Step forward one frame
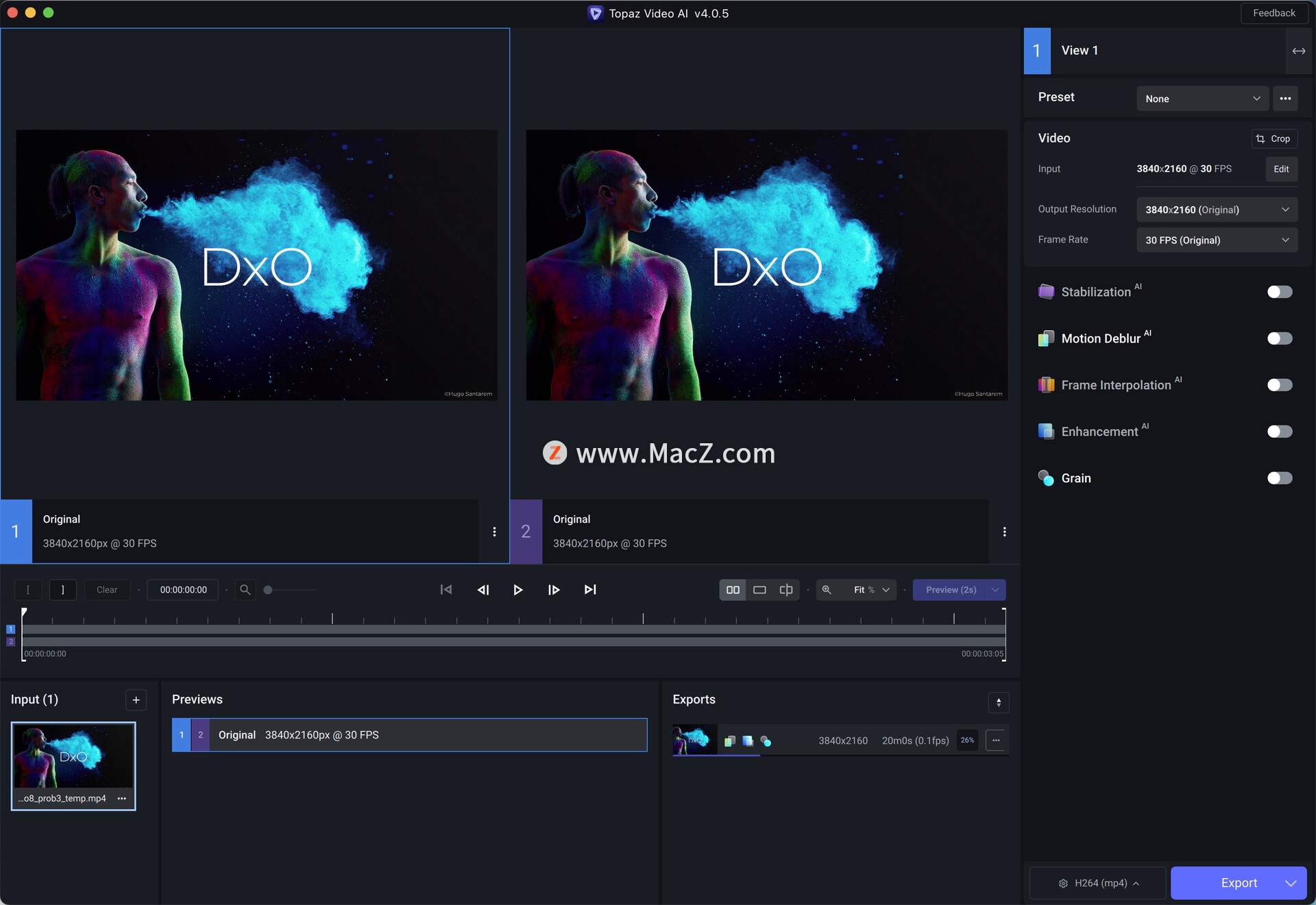Viewport: 1316px width, 905px height. (x=554, y=590)
